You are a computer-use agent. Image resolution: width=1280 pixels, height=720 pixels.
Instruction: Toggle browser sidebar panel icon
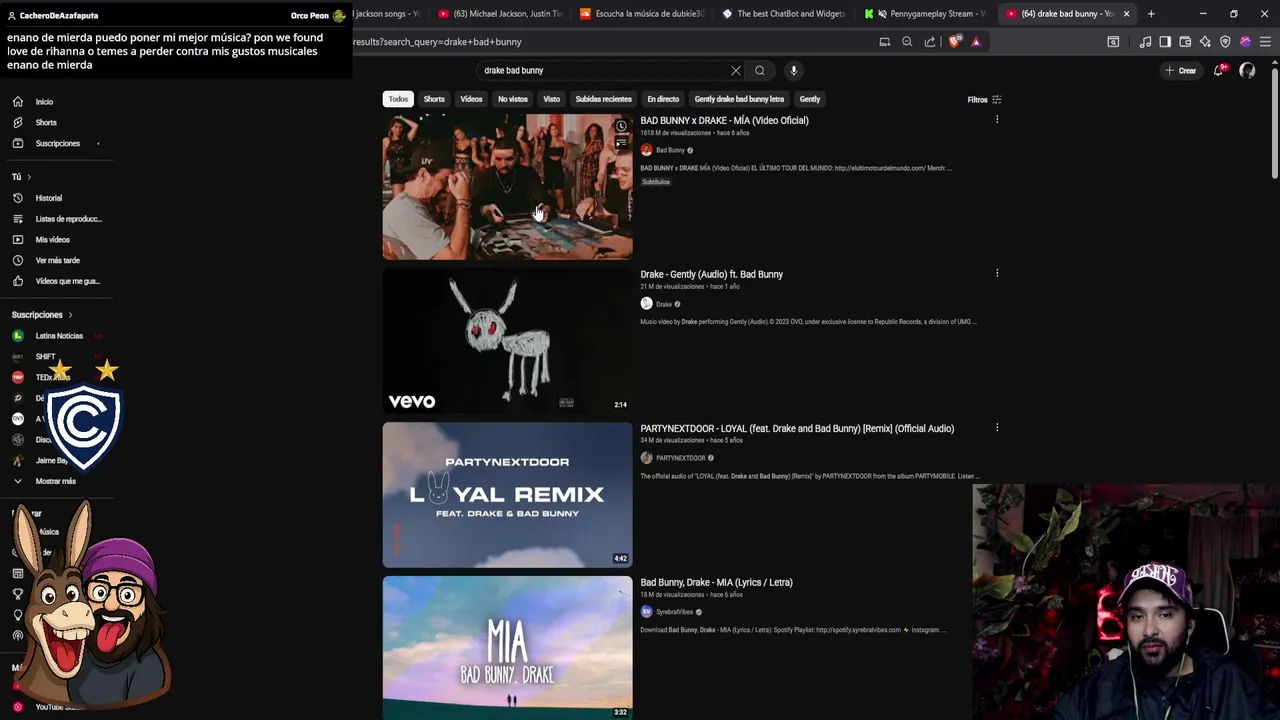pyautogui.click(x=1165, y=42)
